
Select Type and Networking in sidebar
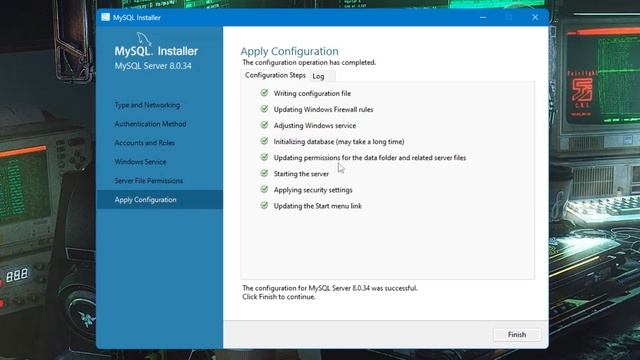tap(147, 105)
